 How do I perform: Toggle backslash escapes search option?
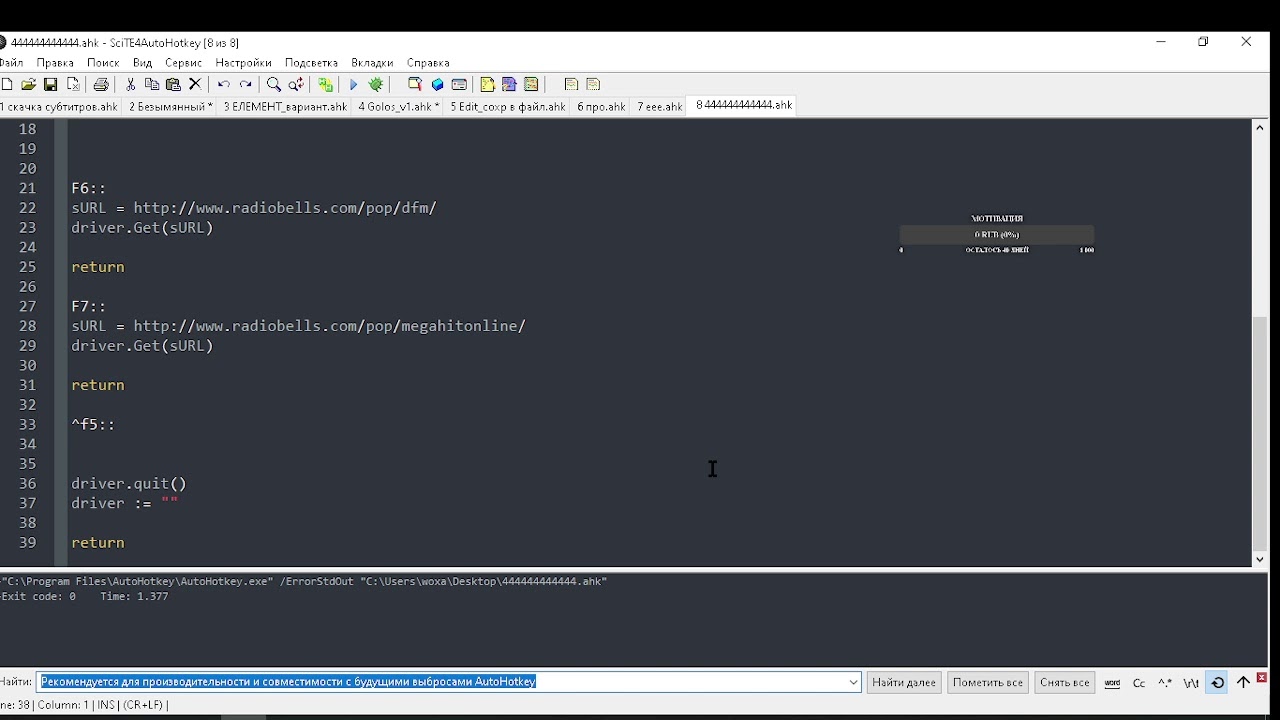[x=1191, y=683]
